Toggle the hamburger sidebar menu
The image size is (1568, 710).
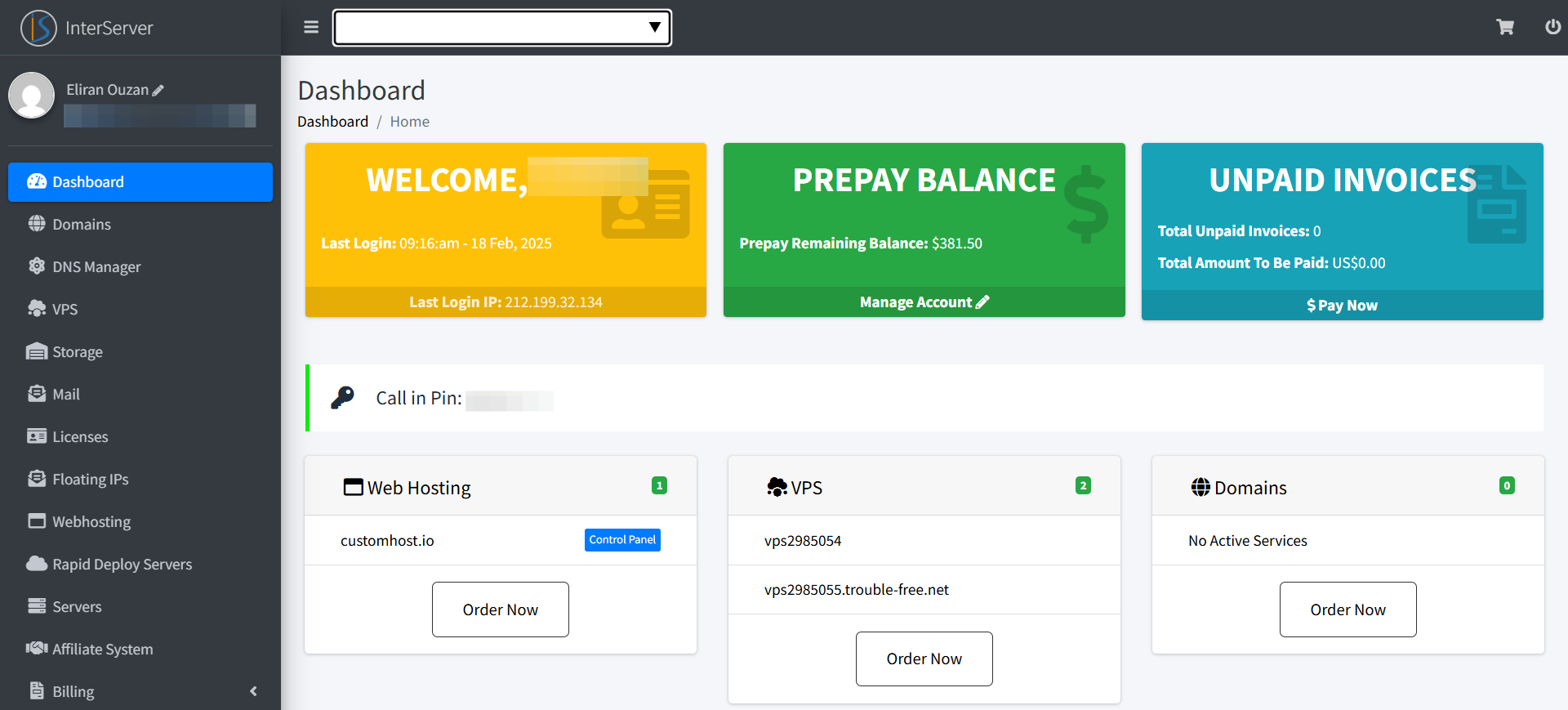tap(311, 27)
